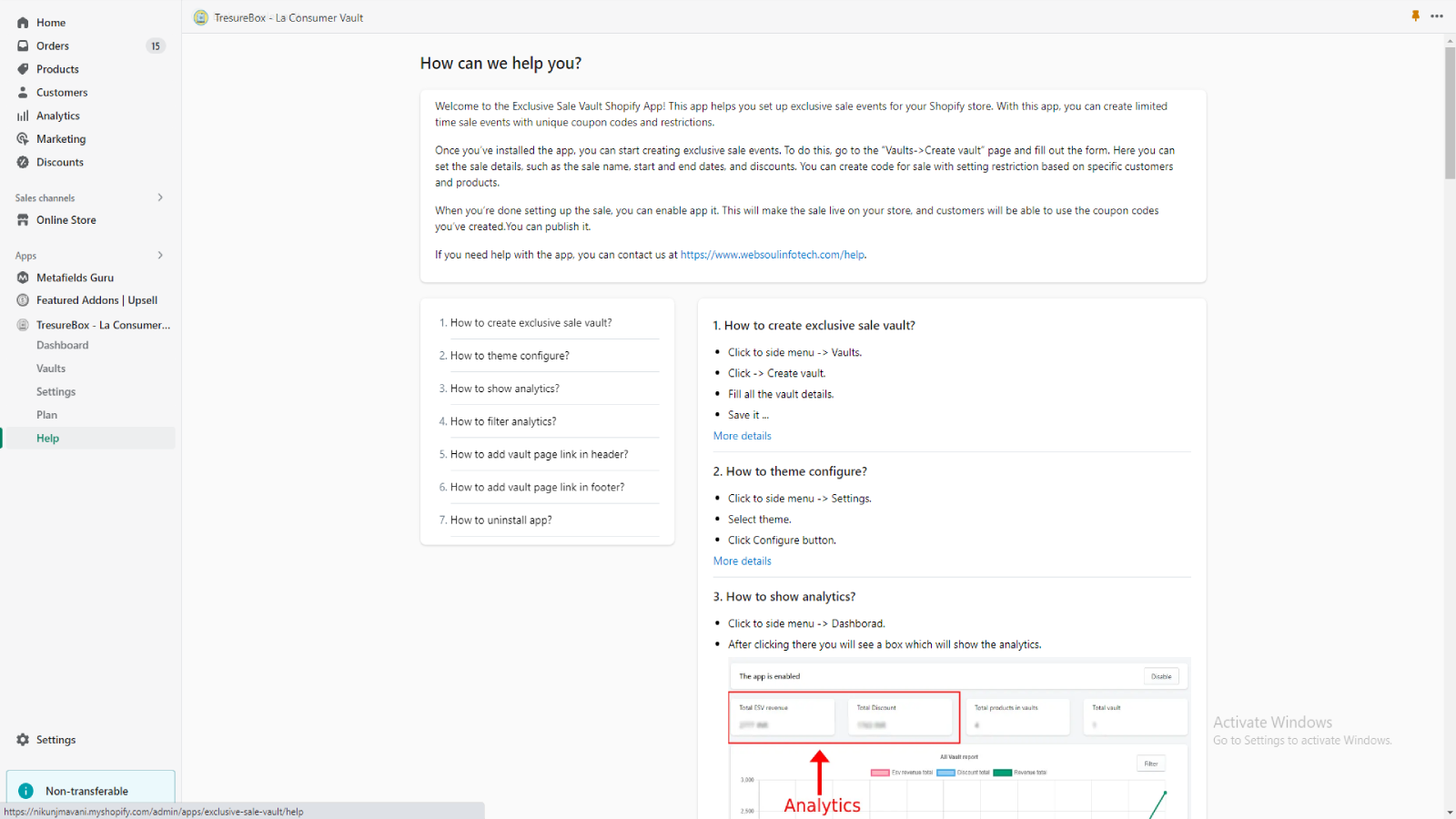Click the Disable button in analytics screenshot

pos(1161,676)
